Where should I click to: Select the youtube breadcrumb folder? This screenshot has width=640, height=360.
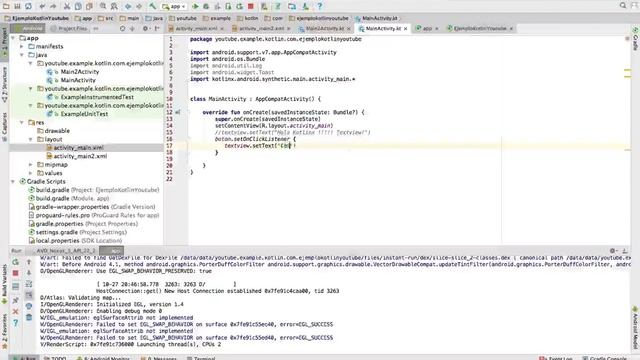183,18
